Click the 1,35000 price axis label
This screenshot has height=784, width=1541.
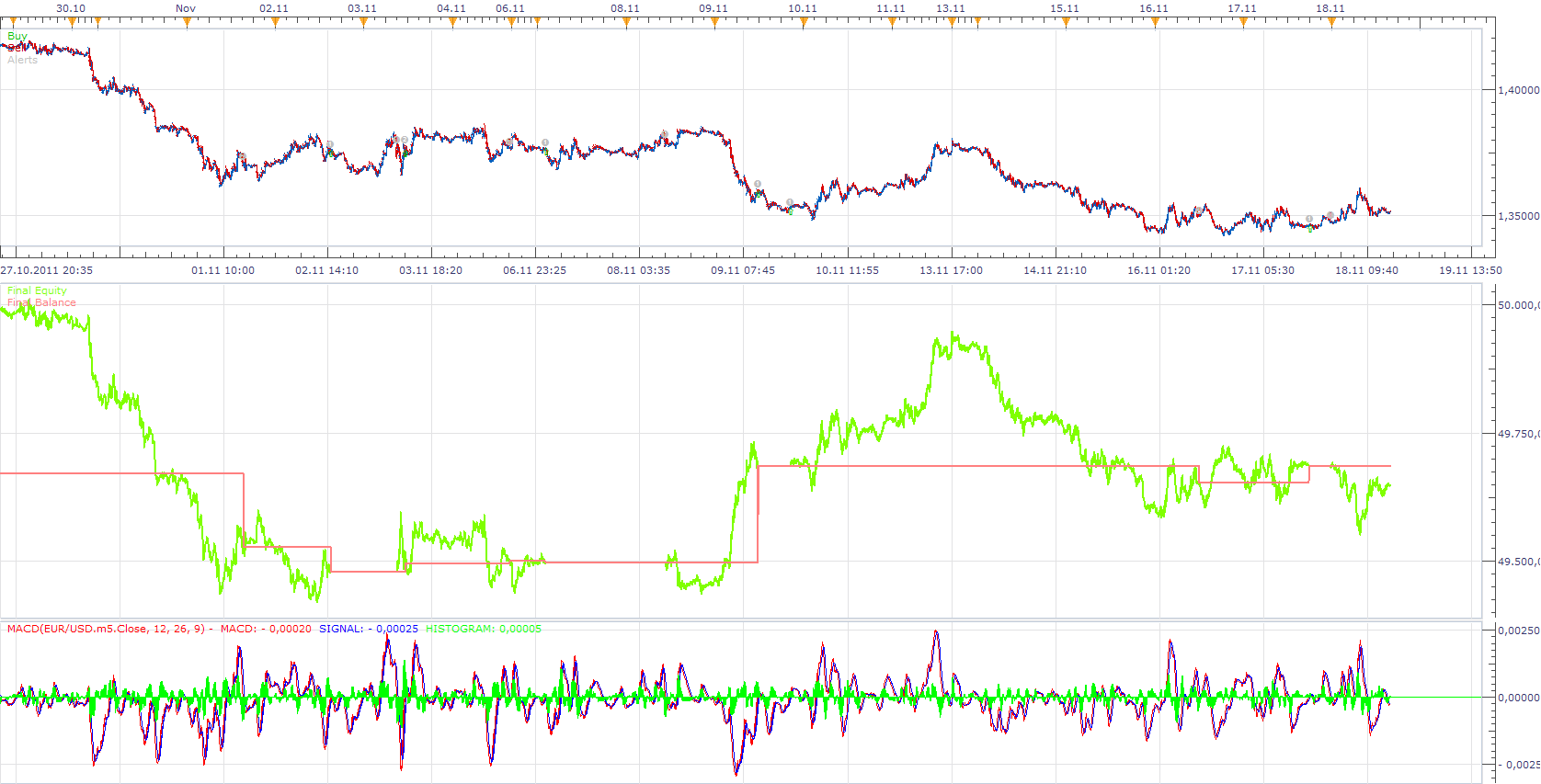tap(1519, 216)
